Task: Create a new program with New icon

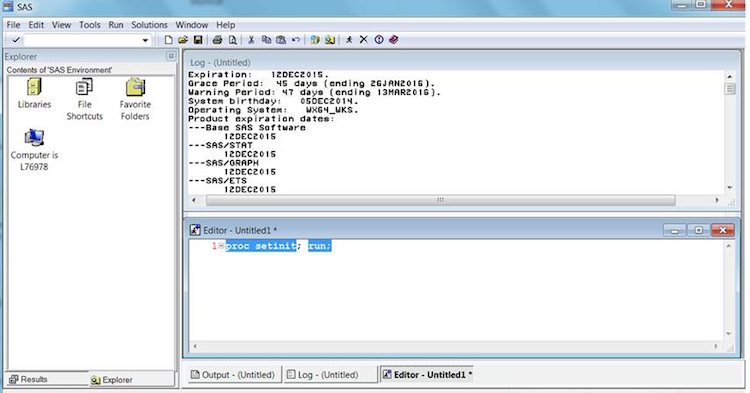Action: [x=168, y=40]
